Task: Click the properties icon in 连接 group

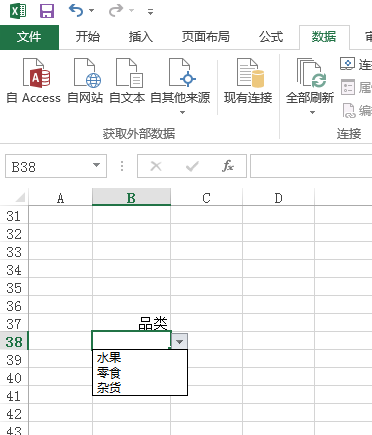Action: 348,87
